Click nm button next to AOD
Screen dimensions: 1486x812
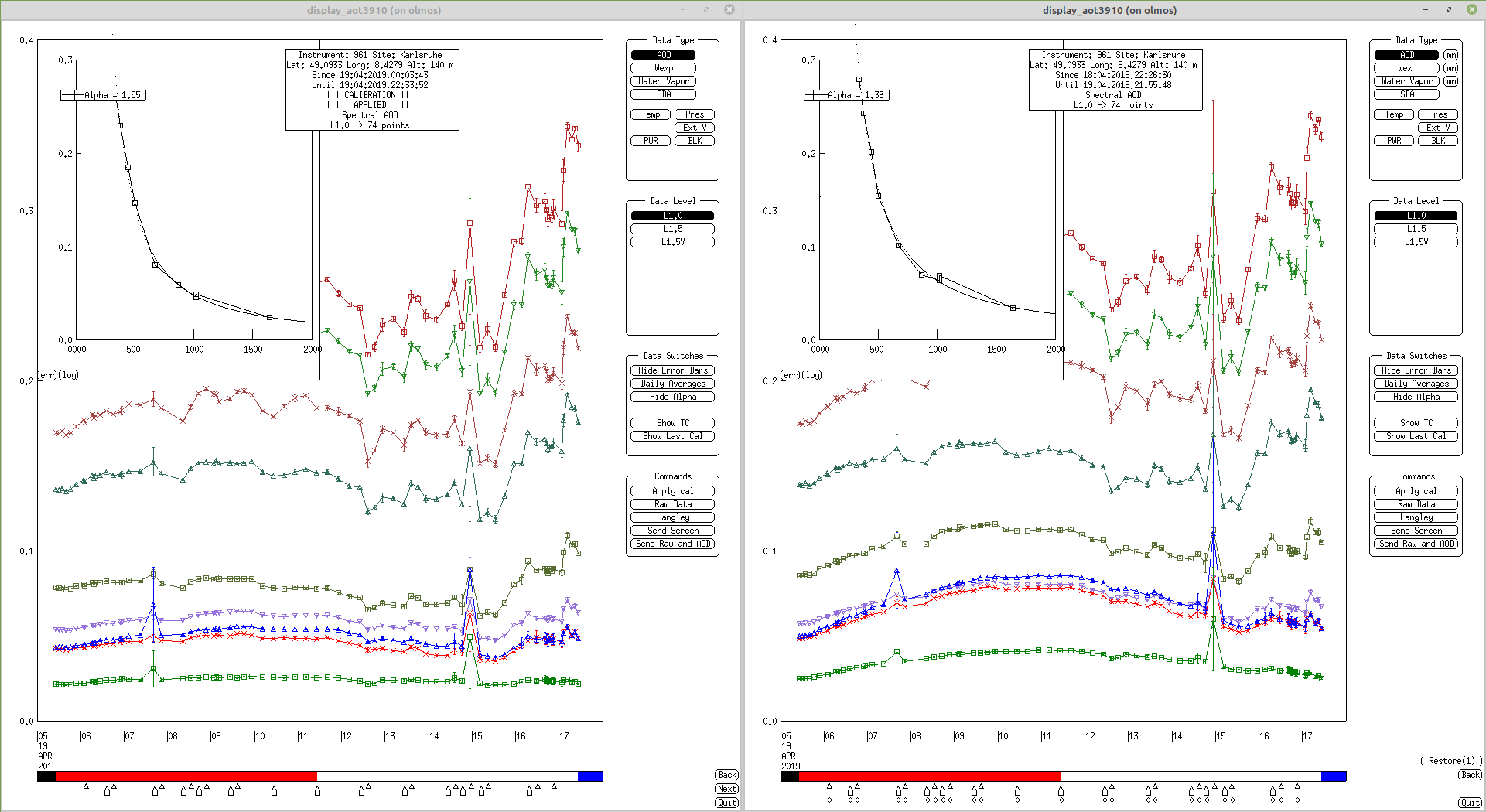[1451, 55]
